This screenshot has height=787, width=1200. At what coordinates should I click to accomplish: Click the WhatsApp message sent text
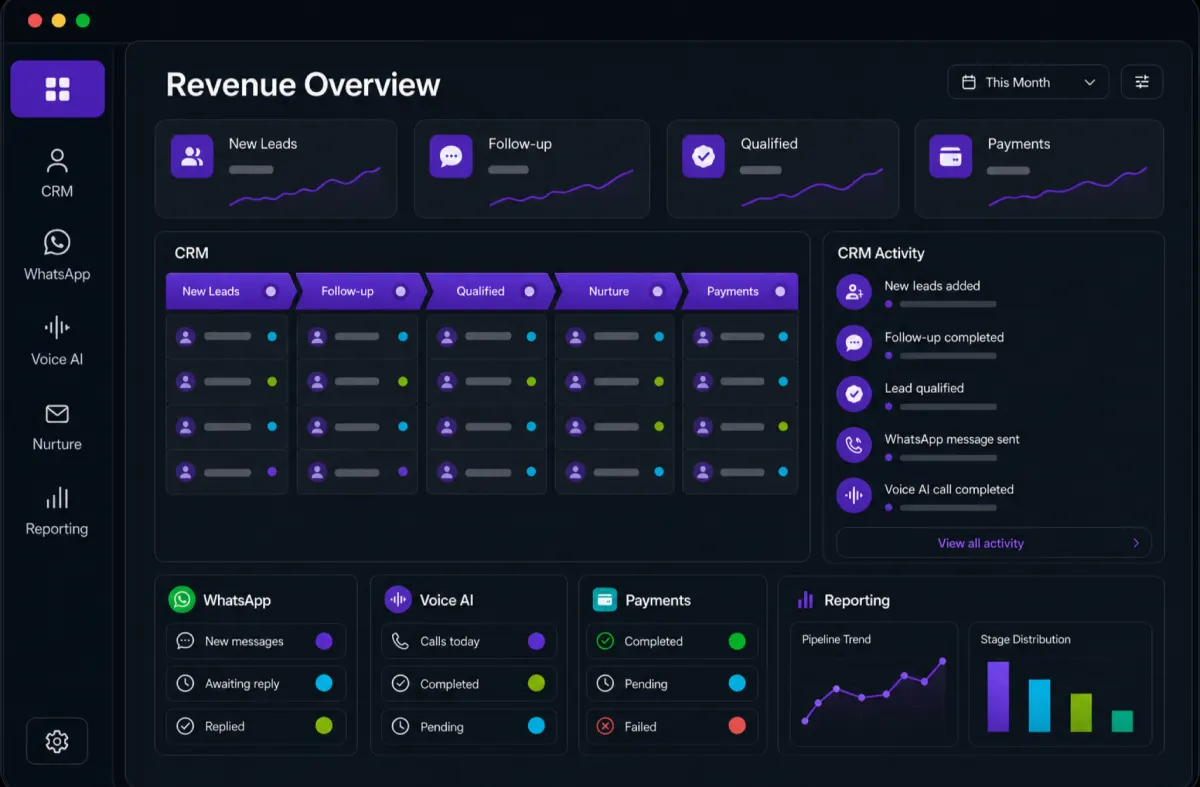tap(952, 439)
